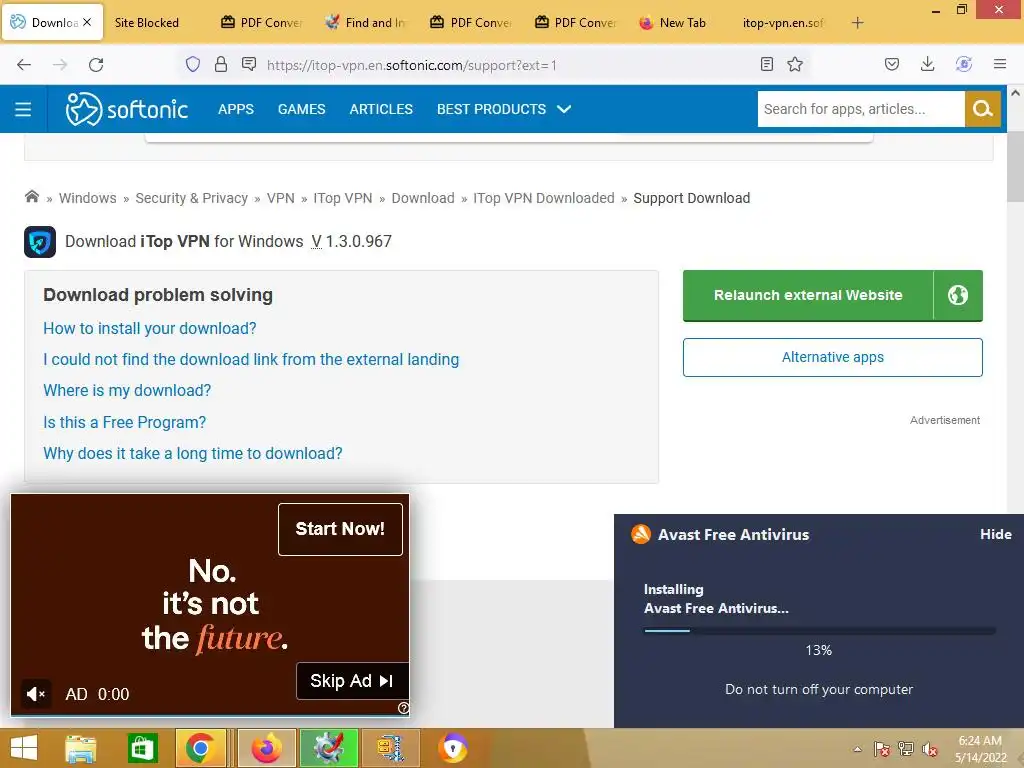Click the URL address bar
The width and height of the screenshot is (1024, 768).
(496, 65)
